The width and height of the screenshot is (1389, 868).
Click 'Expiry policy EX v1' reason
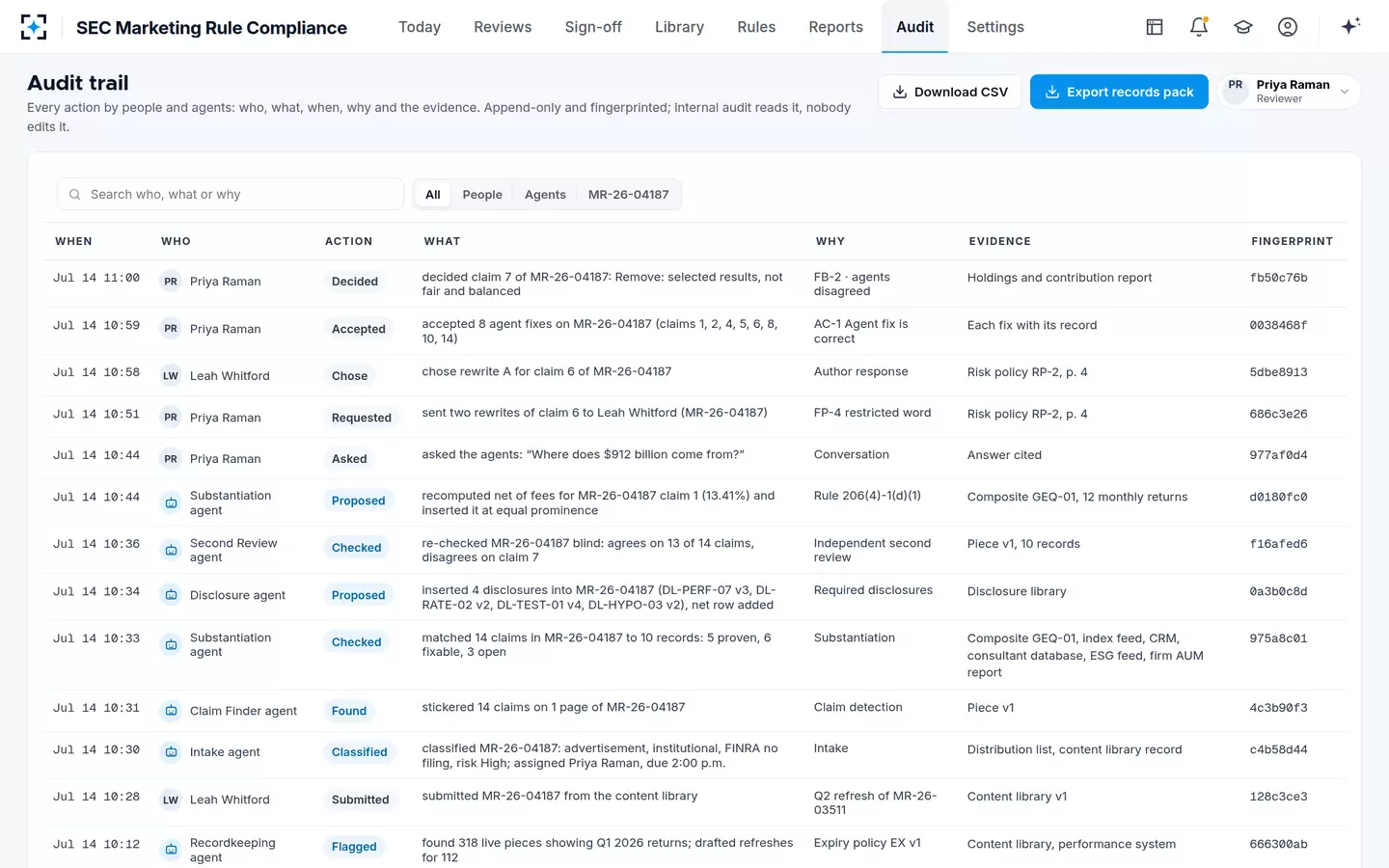[x=867, y=843]
